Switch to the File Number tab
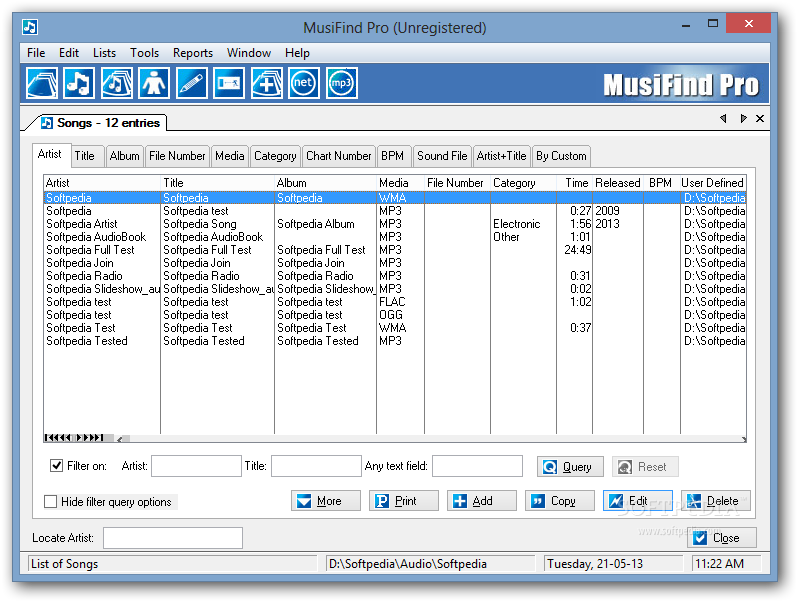This screenshot has width=798, height=602. pyautogui.click(x=177, y=156)
